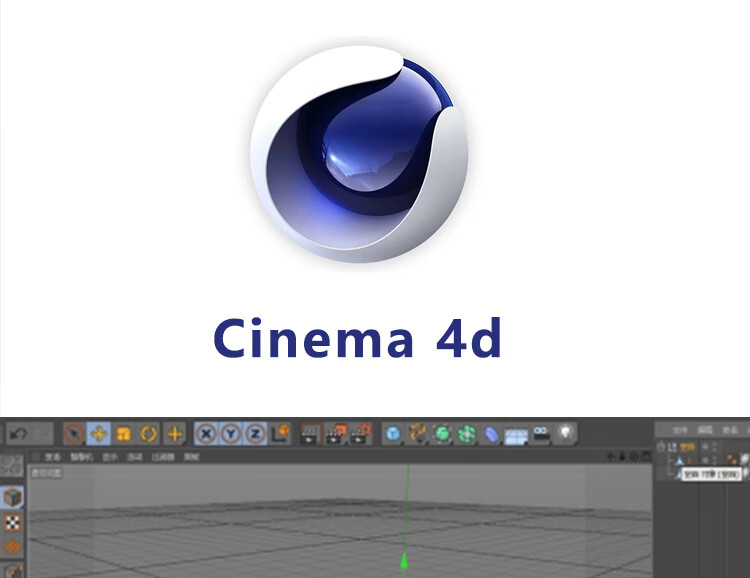Click the Render View clapperboard icon
This screenshot has height=578, width=750.
pyautogui.click(x=310, y=434)
